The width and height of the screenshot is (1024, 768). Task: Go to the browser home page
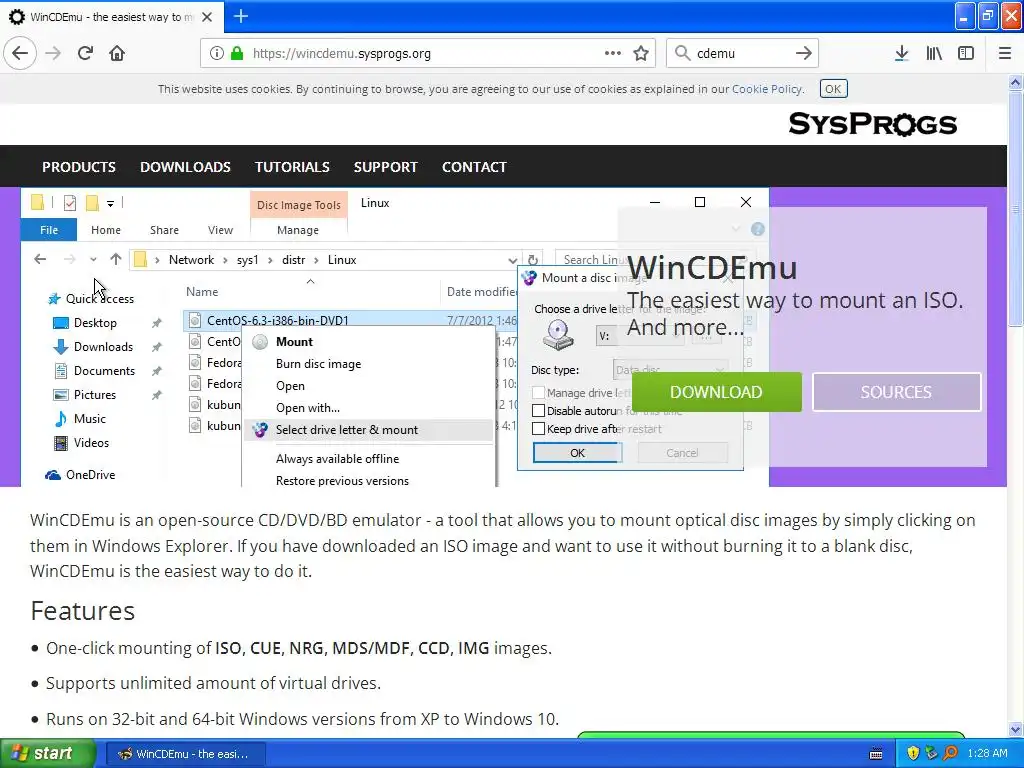(x=117, y=53)
